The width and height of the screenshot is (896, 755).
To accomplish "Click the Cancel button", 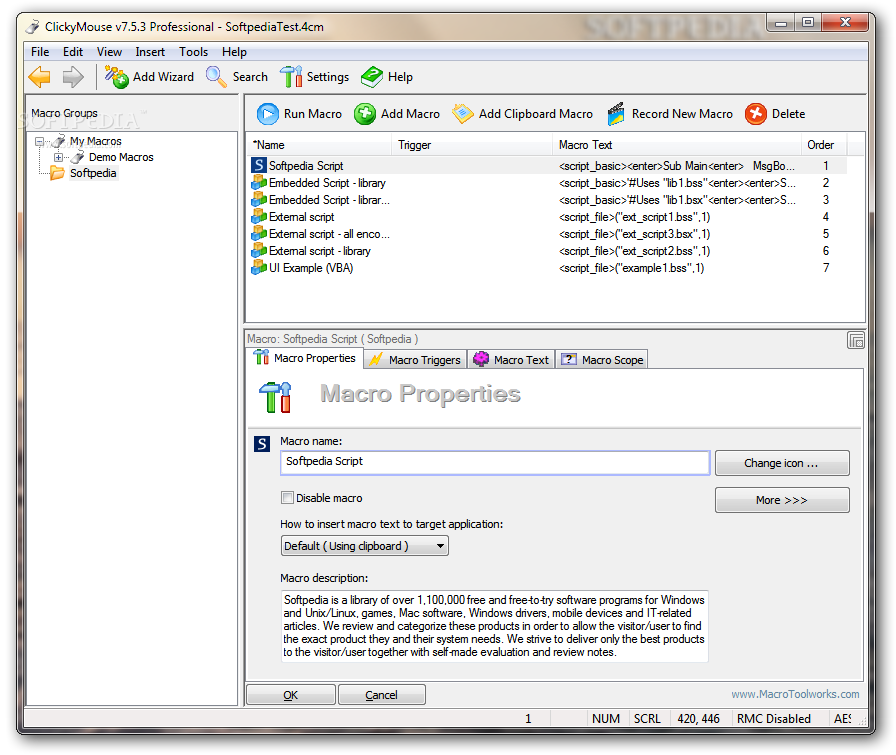I will [x=381, y=695].
